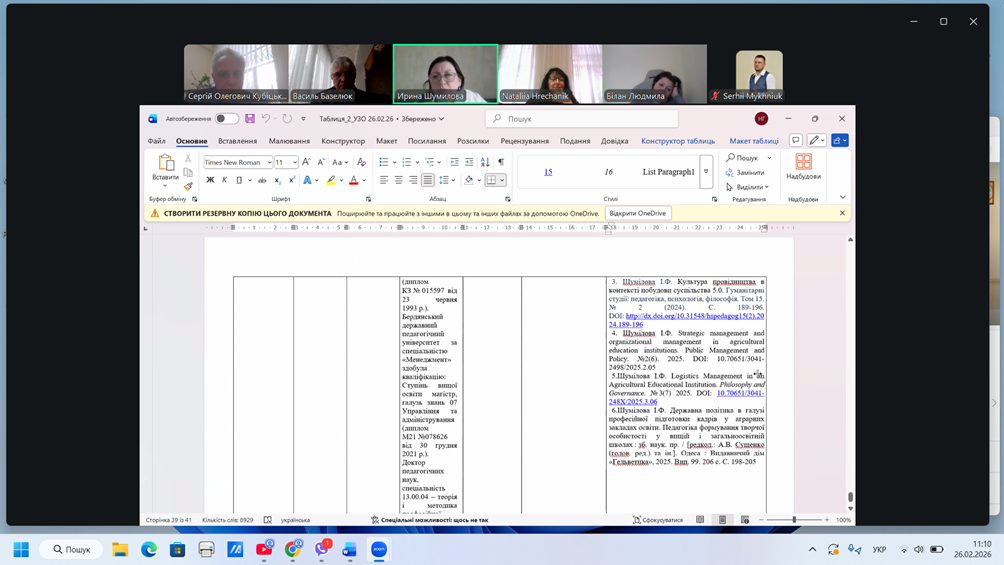The image size is (1004, 565).
Task: Toggle Сфокусуватися focus mode in status bar
Action: 658,520
